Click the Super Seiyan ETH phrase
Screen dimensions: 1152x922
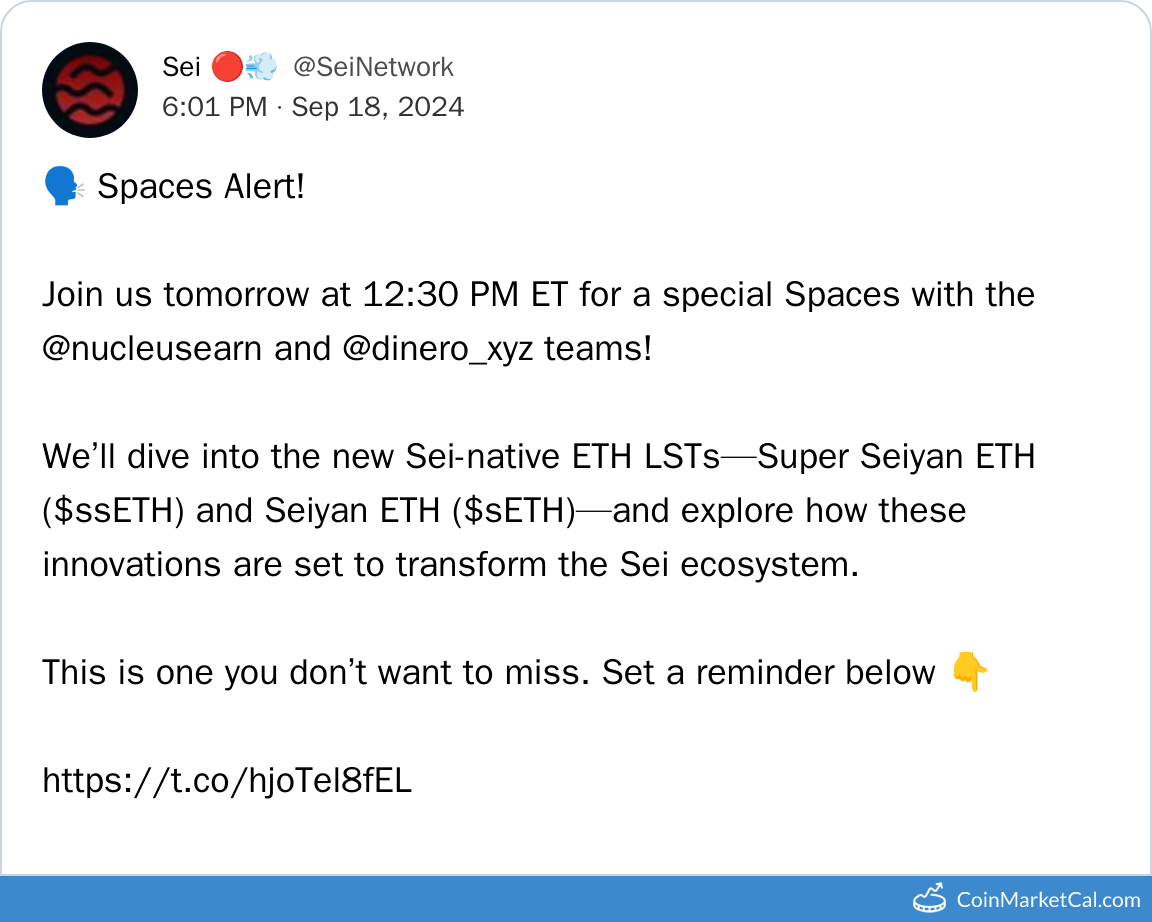896,457
